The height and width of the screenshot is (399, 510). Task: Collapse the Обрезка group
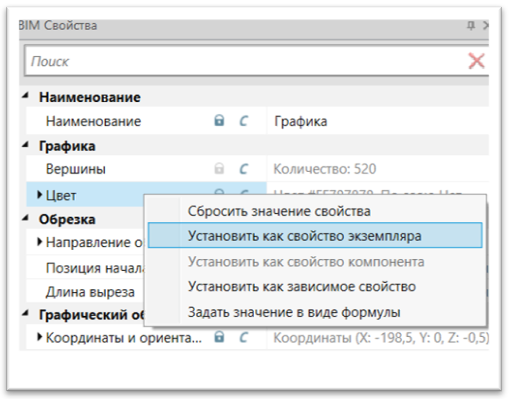[25, 218]
